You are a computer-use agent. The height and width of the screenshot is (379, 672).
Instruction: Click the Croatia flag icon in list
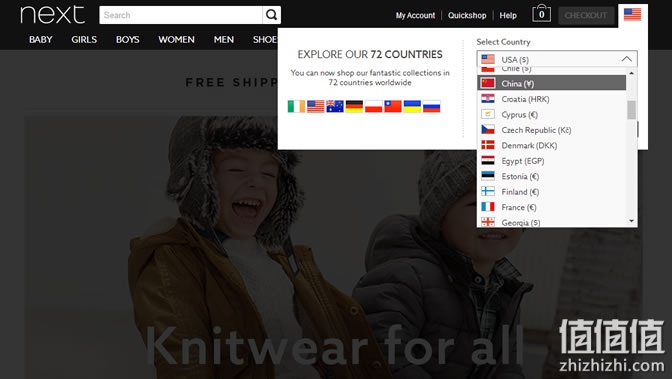[488, 99]
